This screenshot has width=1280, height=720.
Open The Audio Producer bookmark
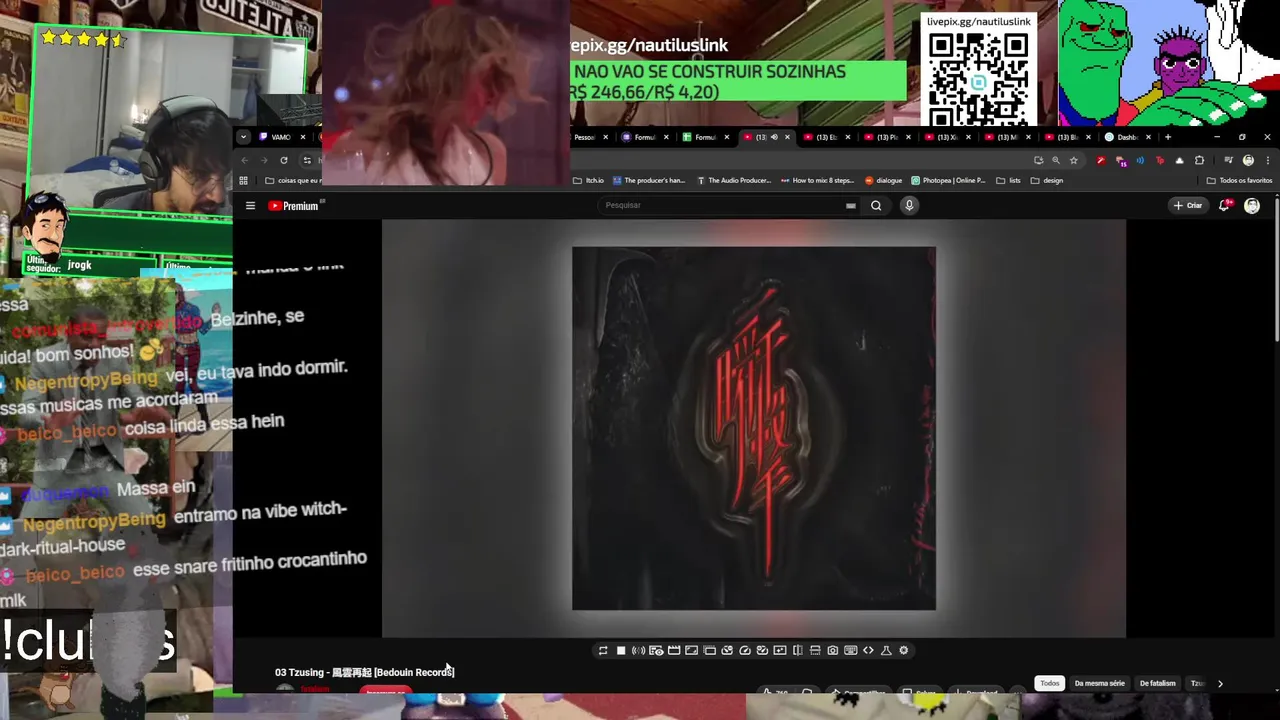pos(734,181)
